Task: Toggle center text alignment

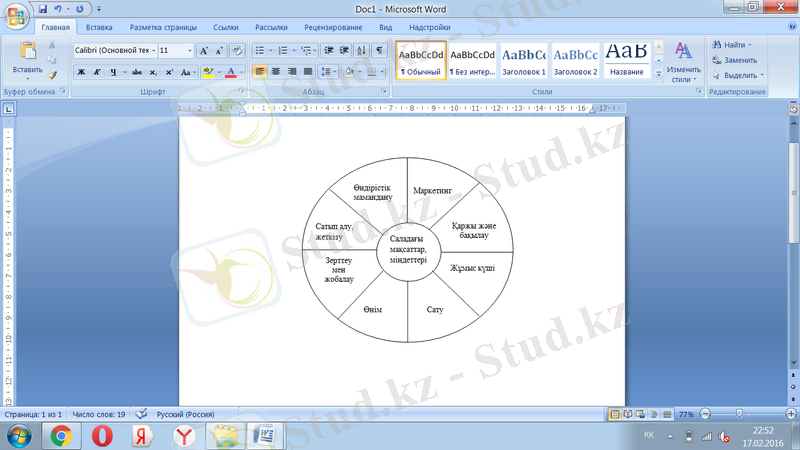Action: click(x=276, y=72)
